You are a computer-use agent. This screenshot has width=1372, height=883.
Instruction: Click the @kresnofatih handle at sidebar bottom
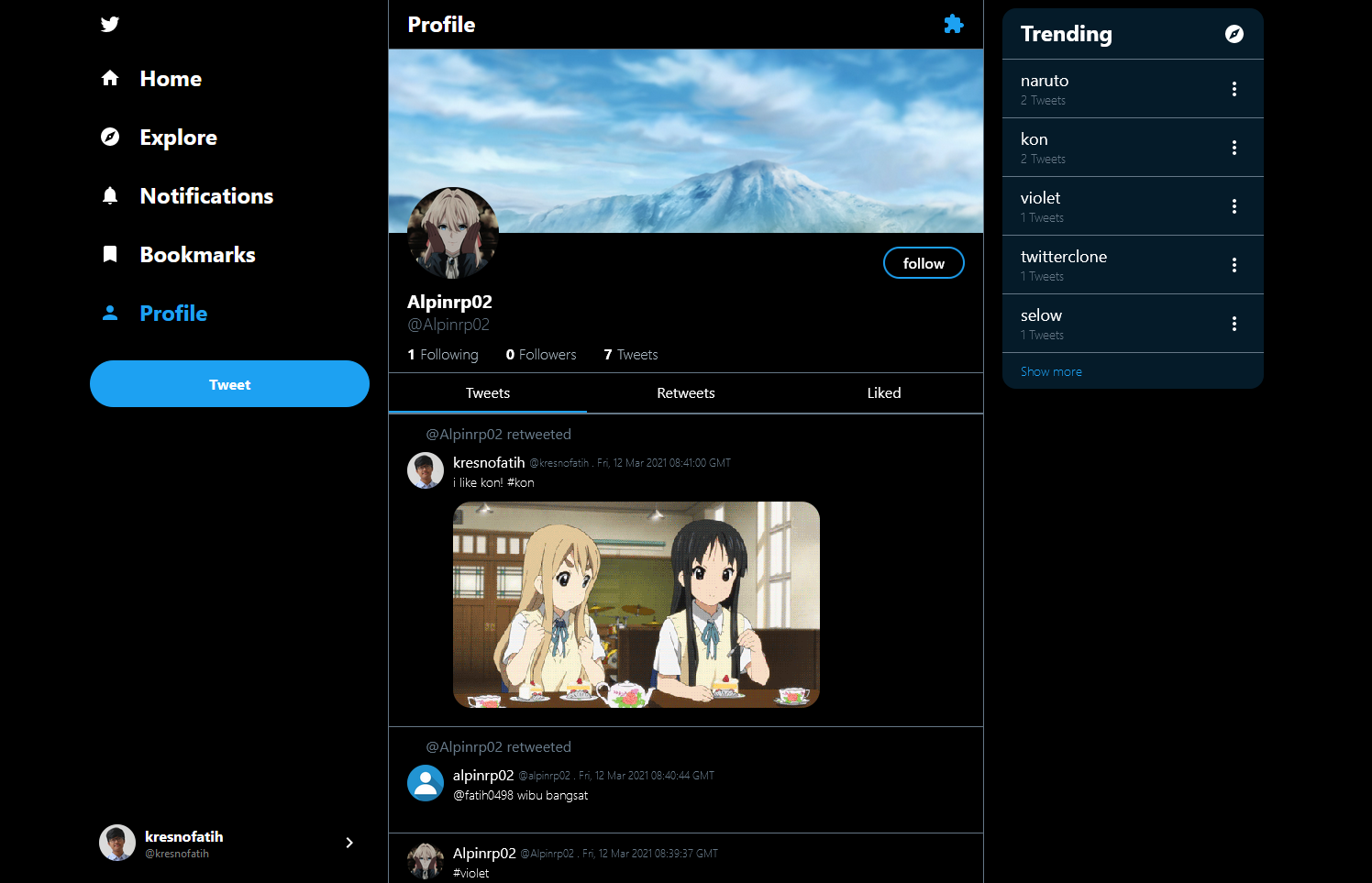click(x=177, y=854)
